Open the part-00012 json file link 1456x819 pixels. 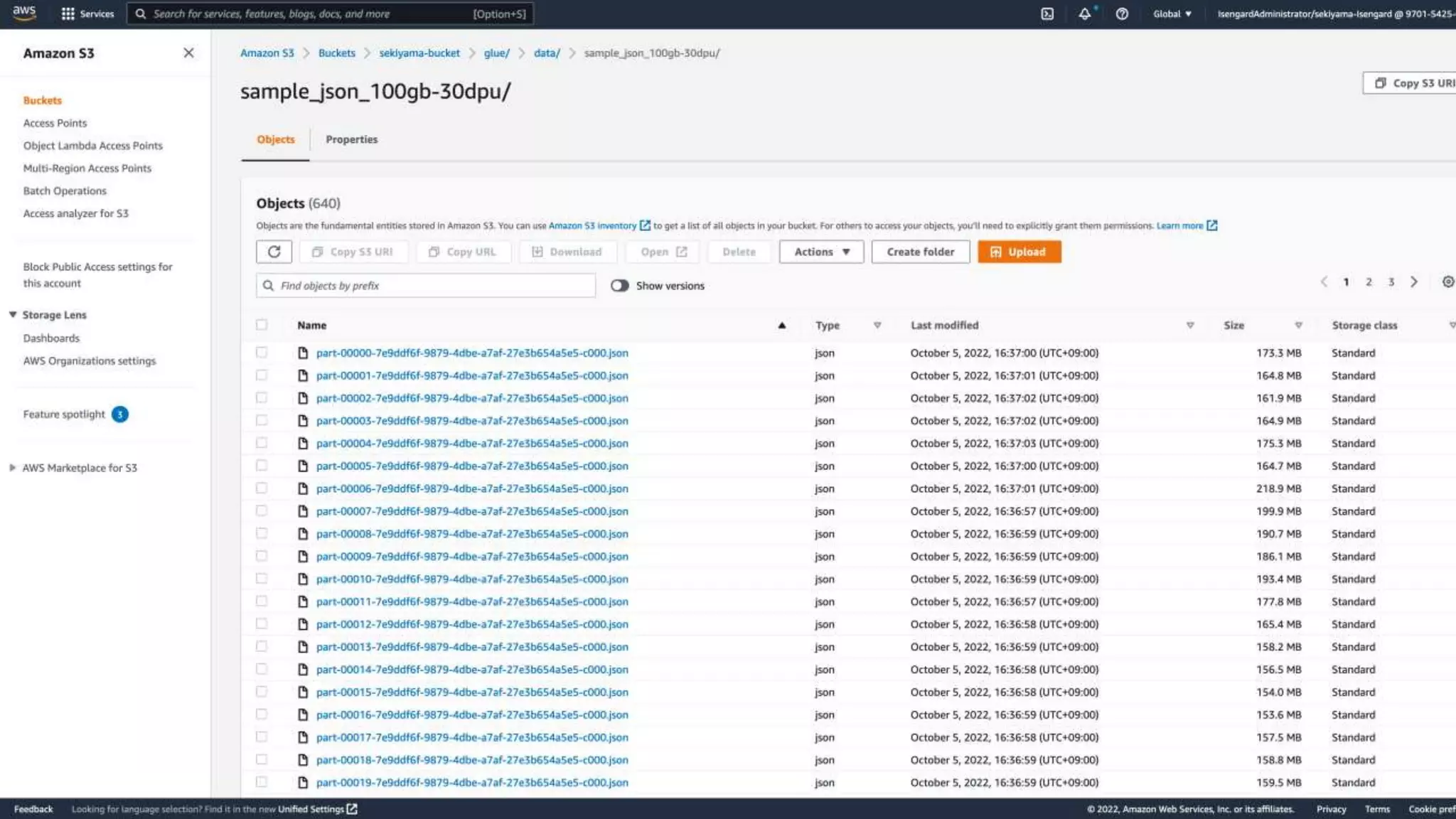471,624
